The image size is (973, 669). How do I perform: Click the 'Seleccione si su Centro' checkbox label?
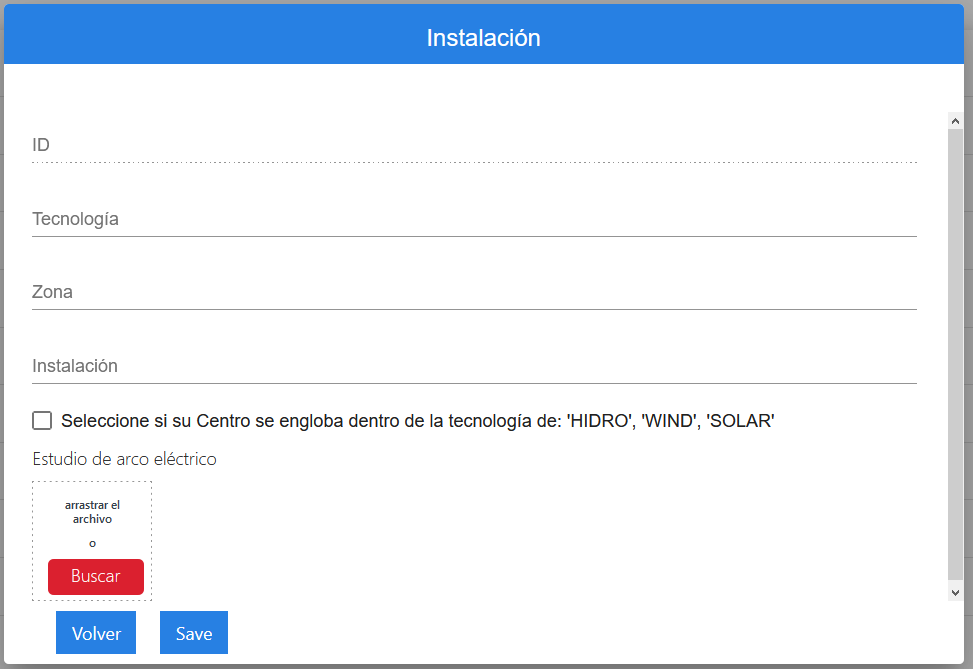417,421
